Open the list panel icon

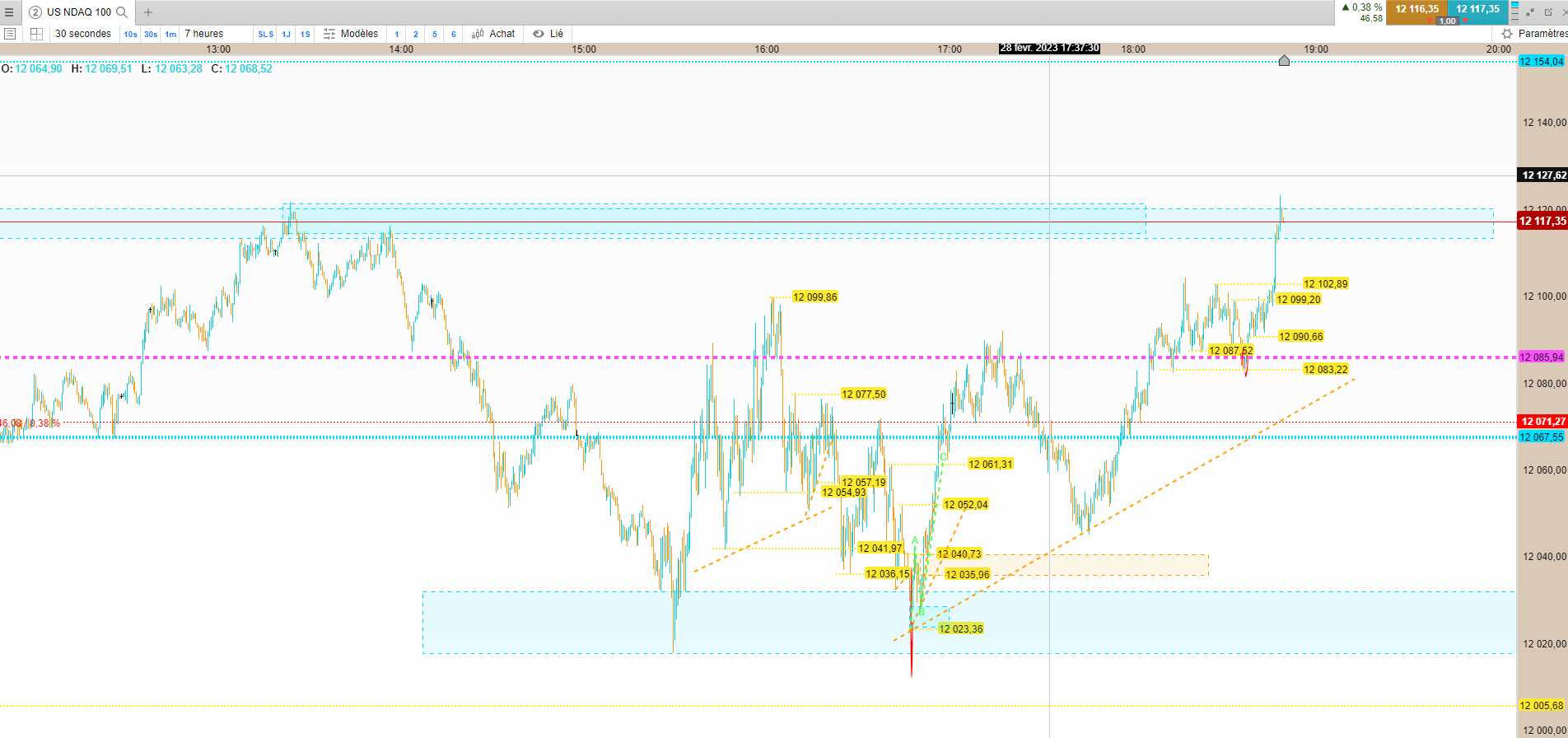(x=10, y=34)
